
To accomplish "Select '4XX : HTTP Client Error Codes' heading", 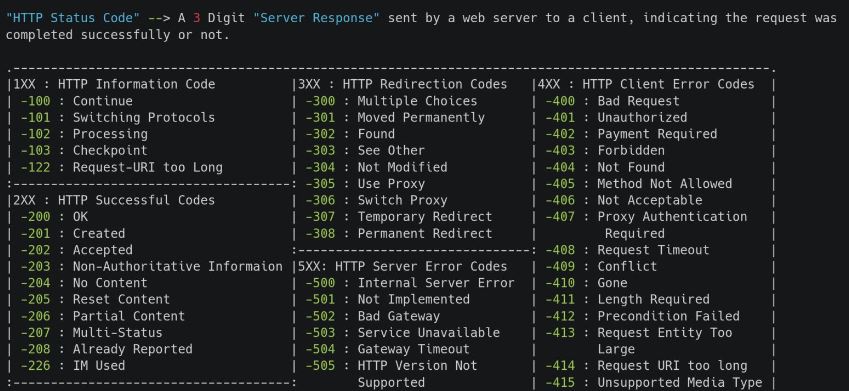I will (x=646, y=84).
